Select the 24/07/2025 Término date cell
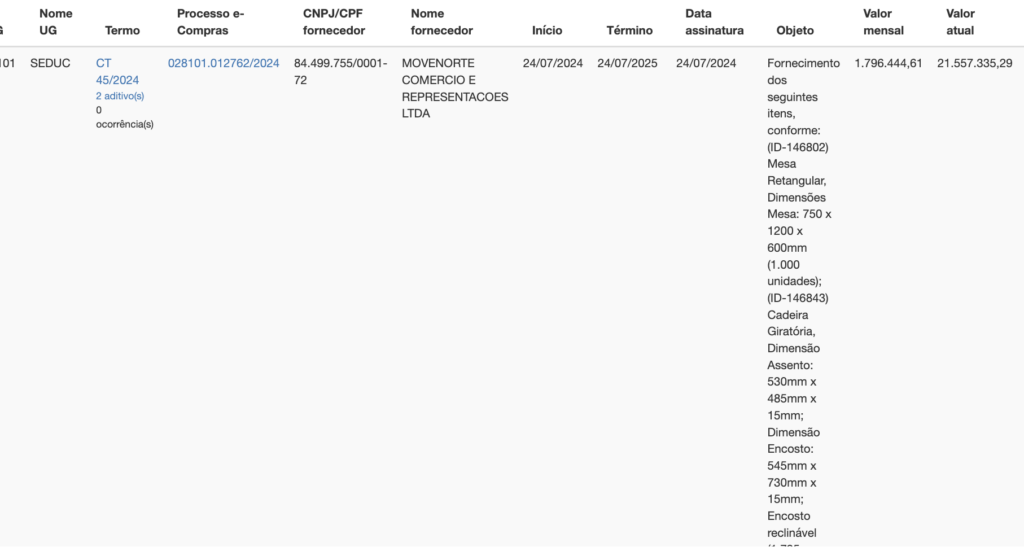This screenshot has height=560, width=1024. tap(627, 63)
